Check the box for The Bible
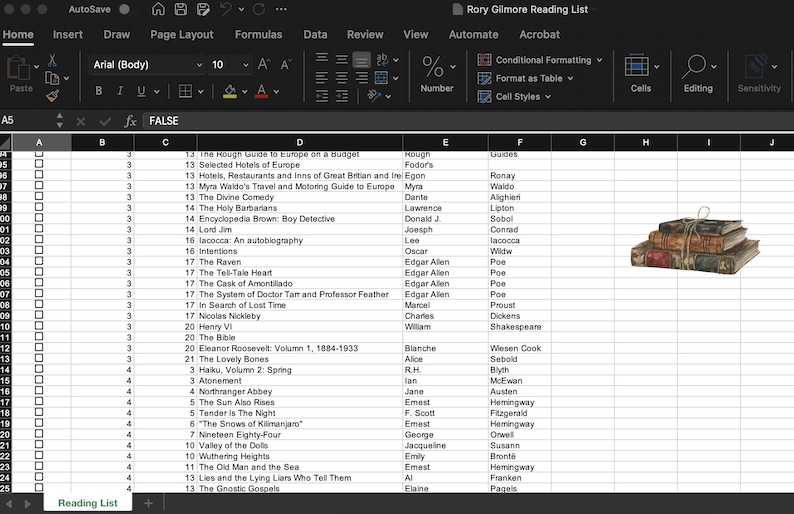Screen dimensions: 794x514 point(39,337)
